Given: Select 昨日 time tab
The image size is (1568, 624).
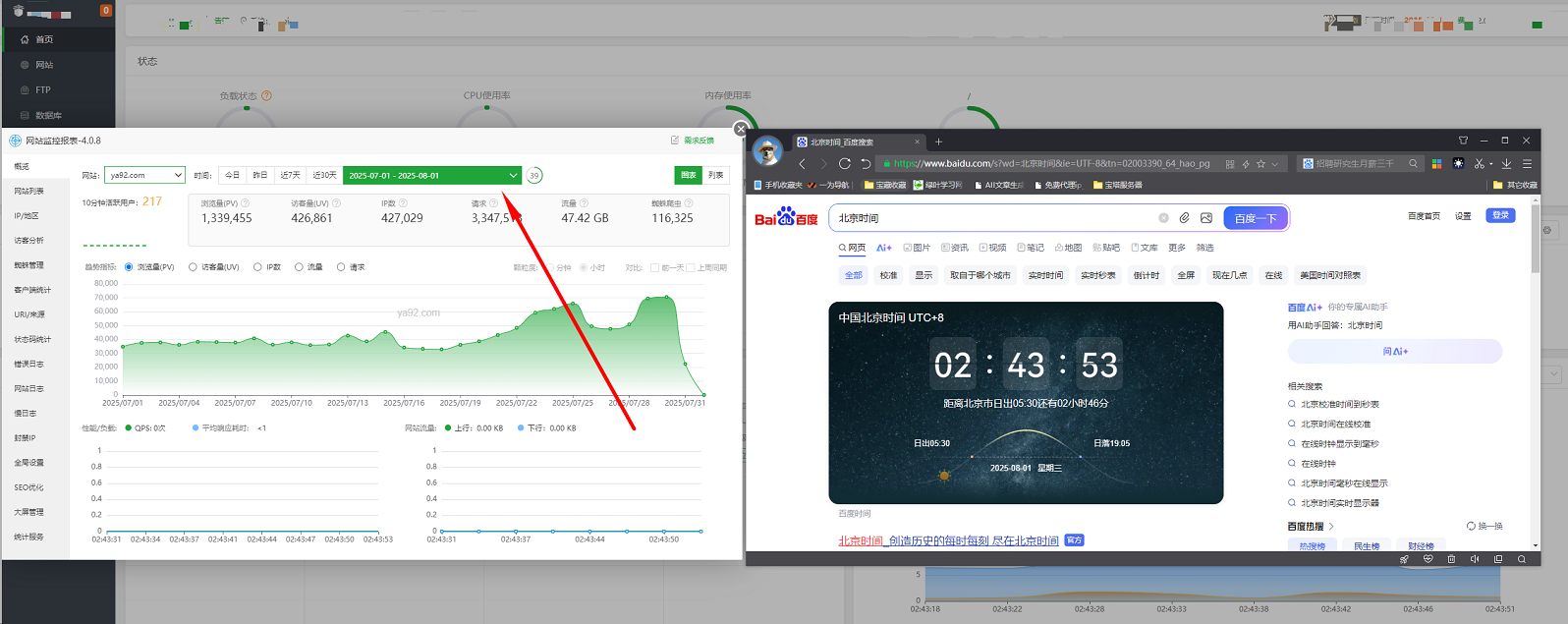Looking at the screenshot, I should (x=260, y=175).
